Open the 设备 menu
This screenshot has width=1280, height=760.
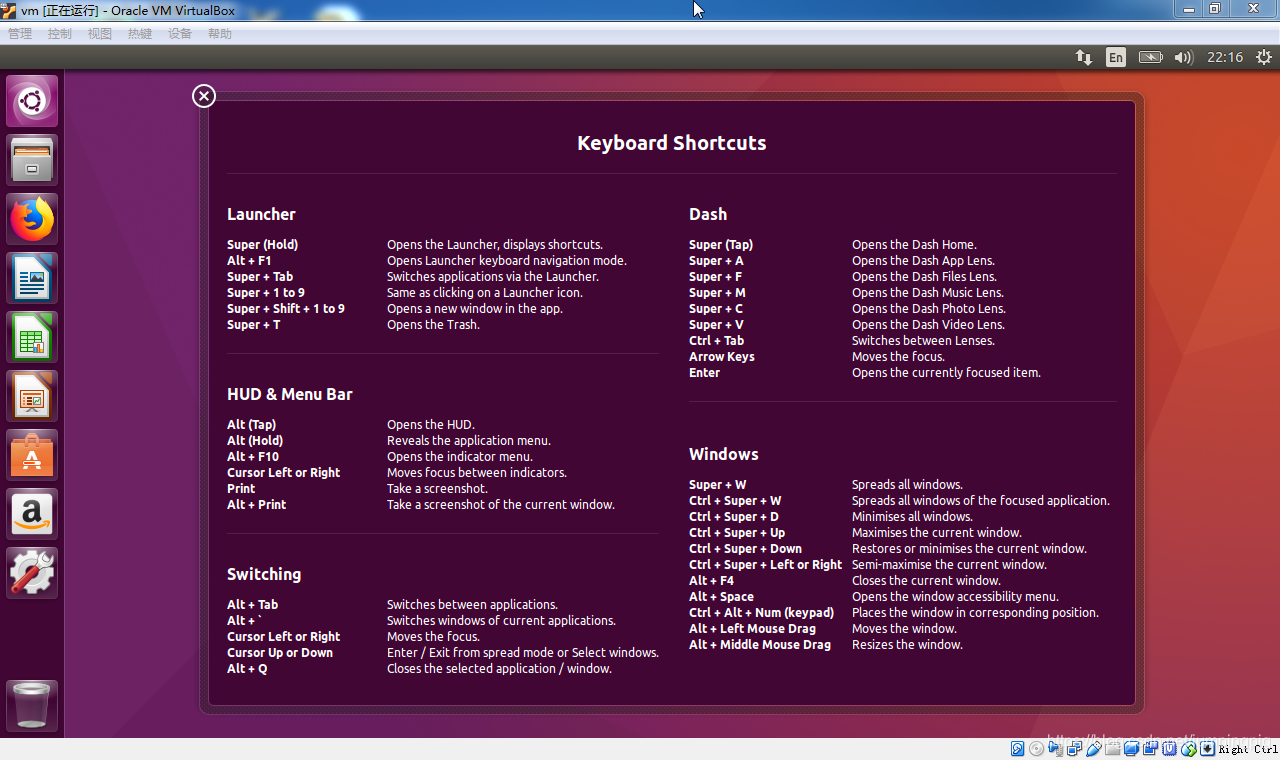[180, 33]
